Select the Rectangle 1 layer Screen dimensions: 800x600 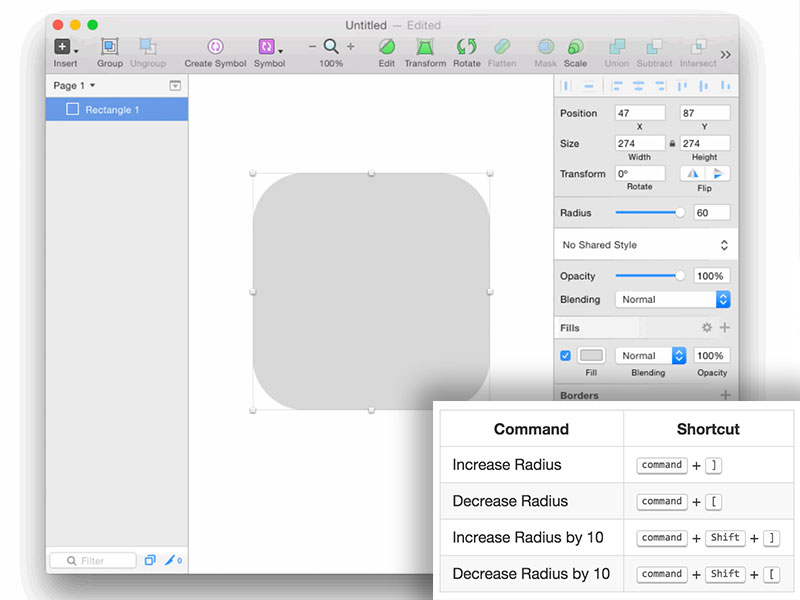pyautogui.click(x=117, y=110)
